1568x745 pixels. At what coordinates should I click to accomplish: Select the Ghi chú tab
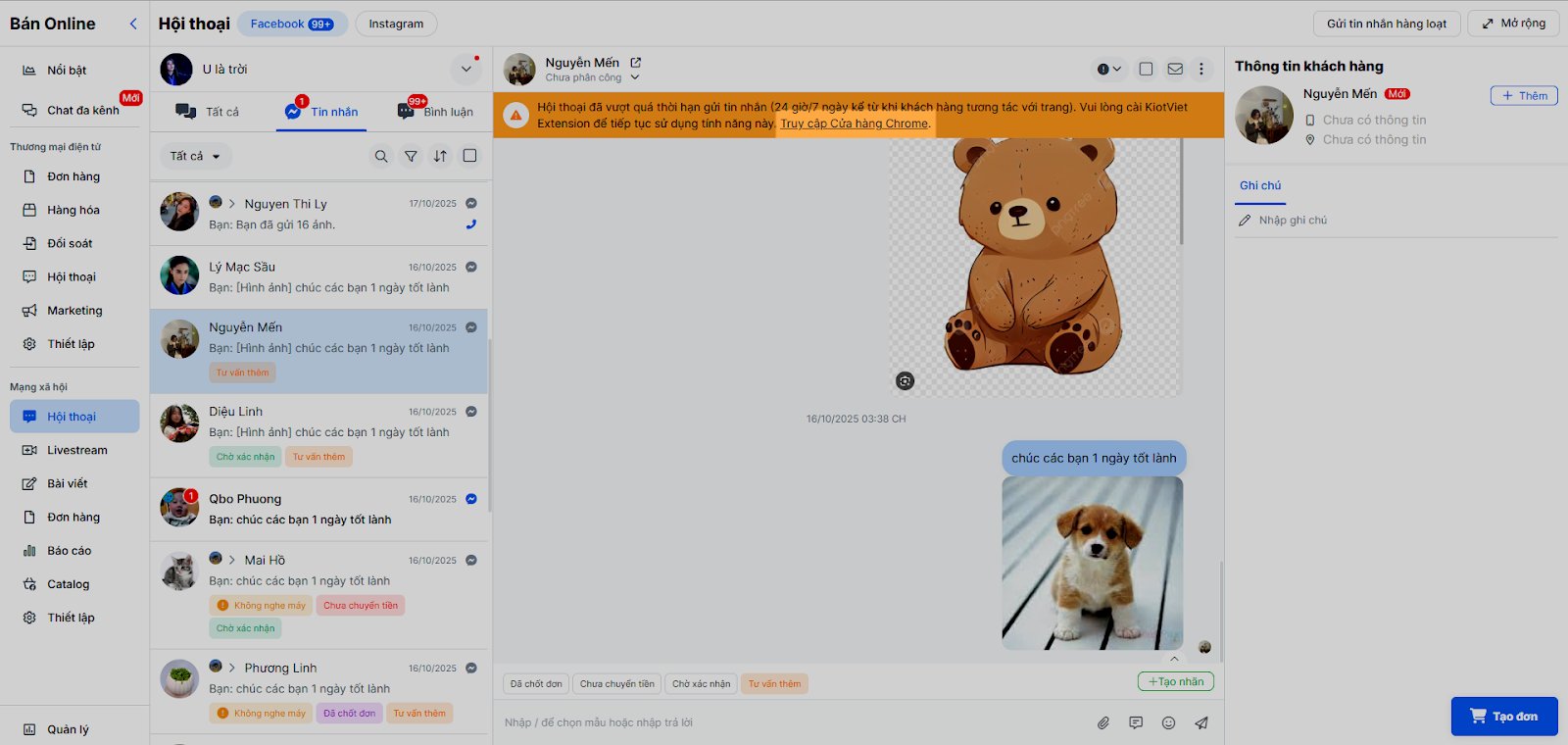(1260, 185)
